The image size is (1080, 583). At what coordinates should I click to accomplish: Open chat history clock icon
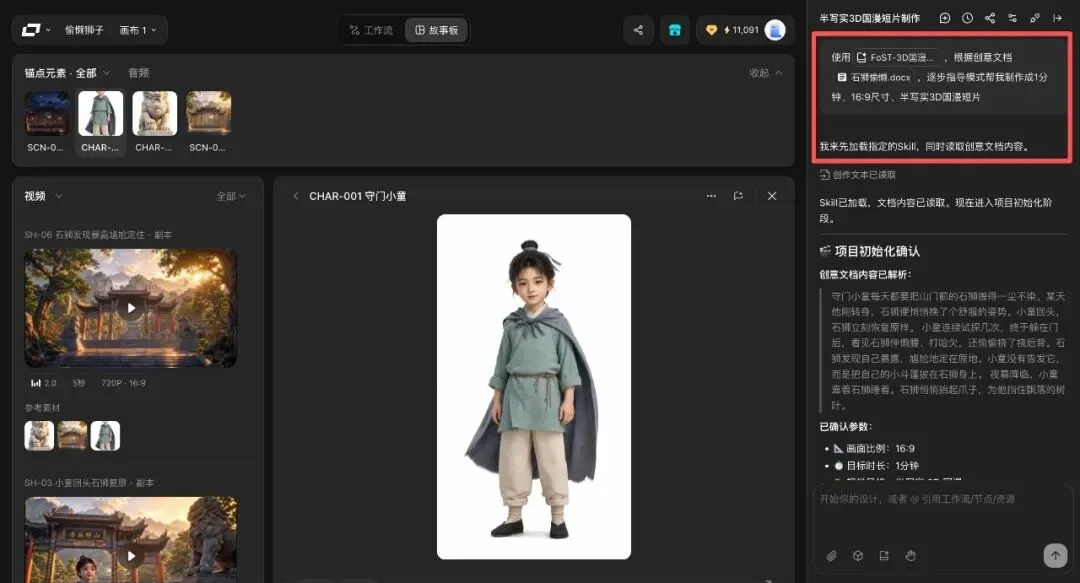[967, 19]
